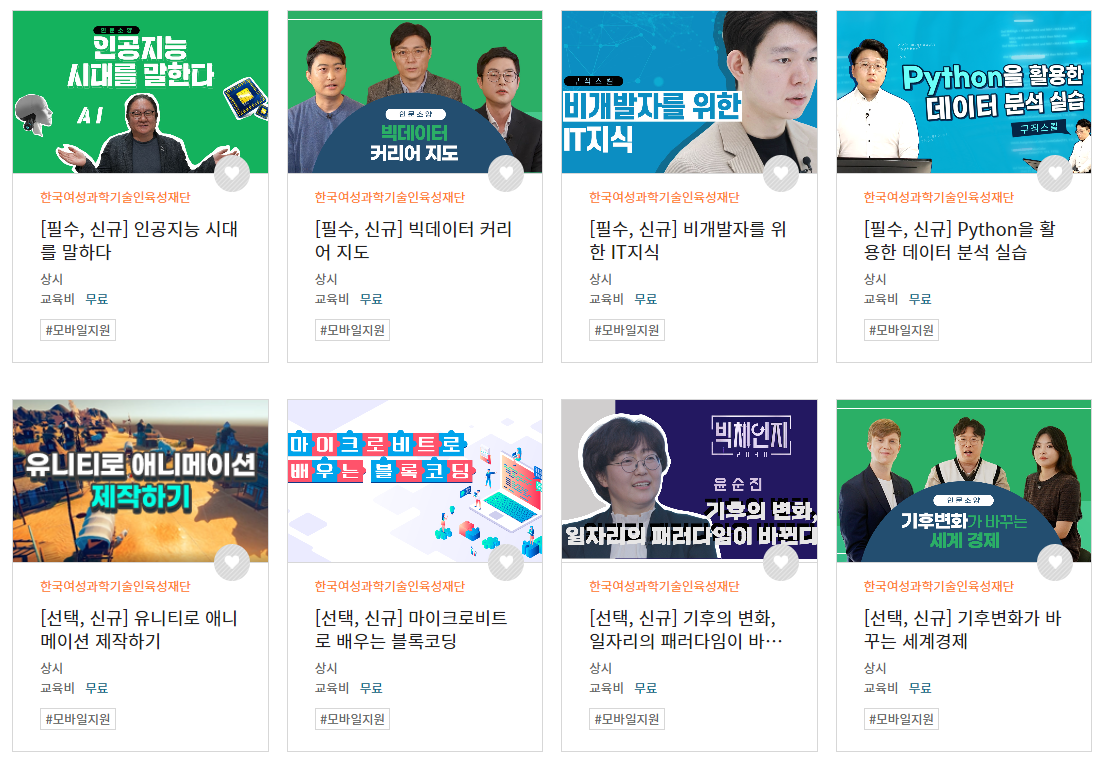The width and height of the screenshot is (1102, 758).
Task: Favorite the 인공지능 시대를 말하다 course heart icon
Action: tap(232, 173)
